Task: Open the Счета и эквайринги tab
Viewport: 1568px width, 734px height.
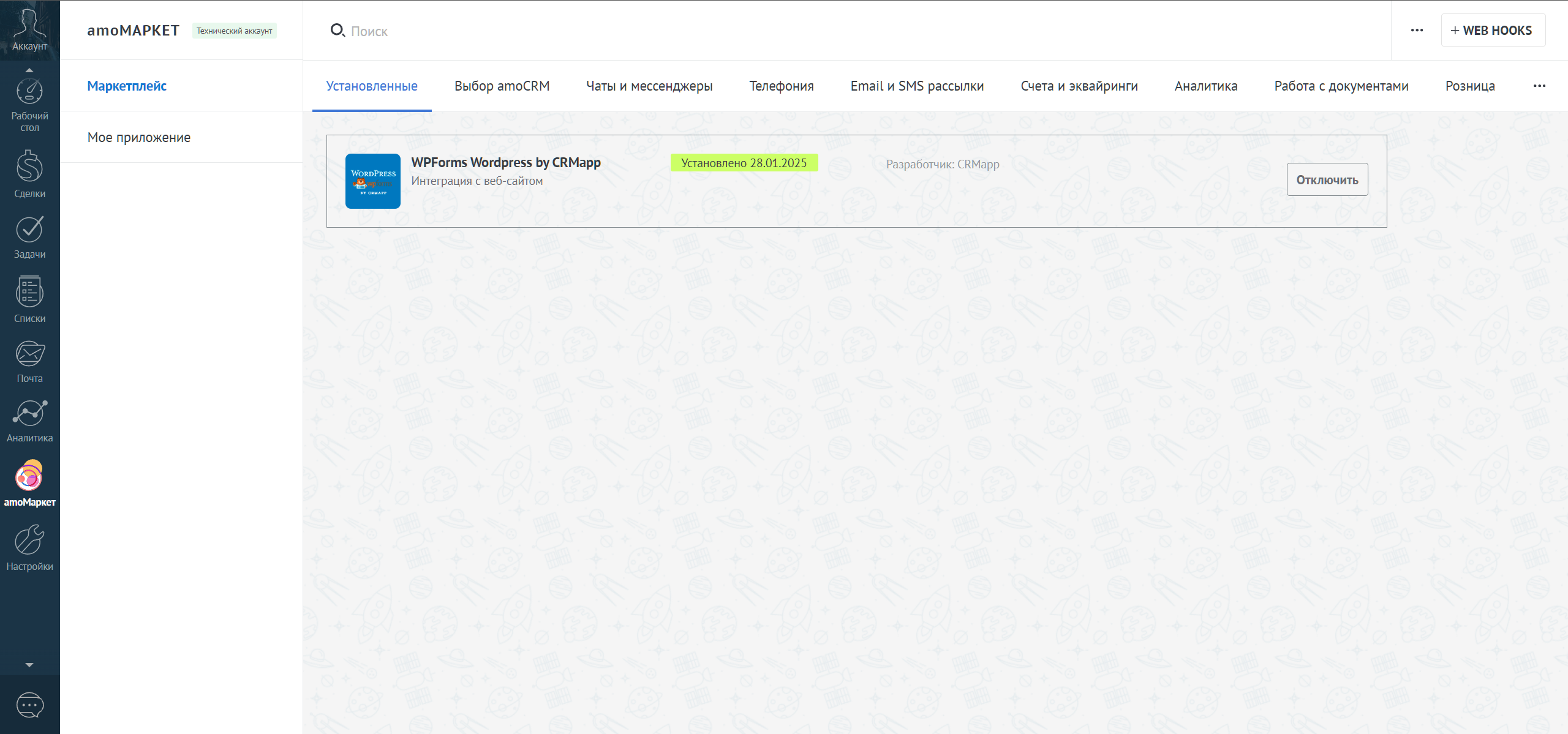Action: pyautogui.click(x=1079, y=86)
